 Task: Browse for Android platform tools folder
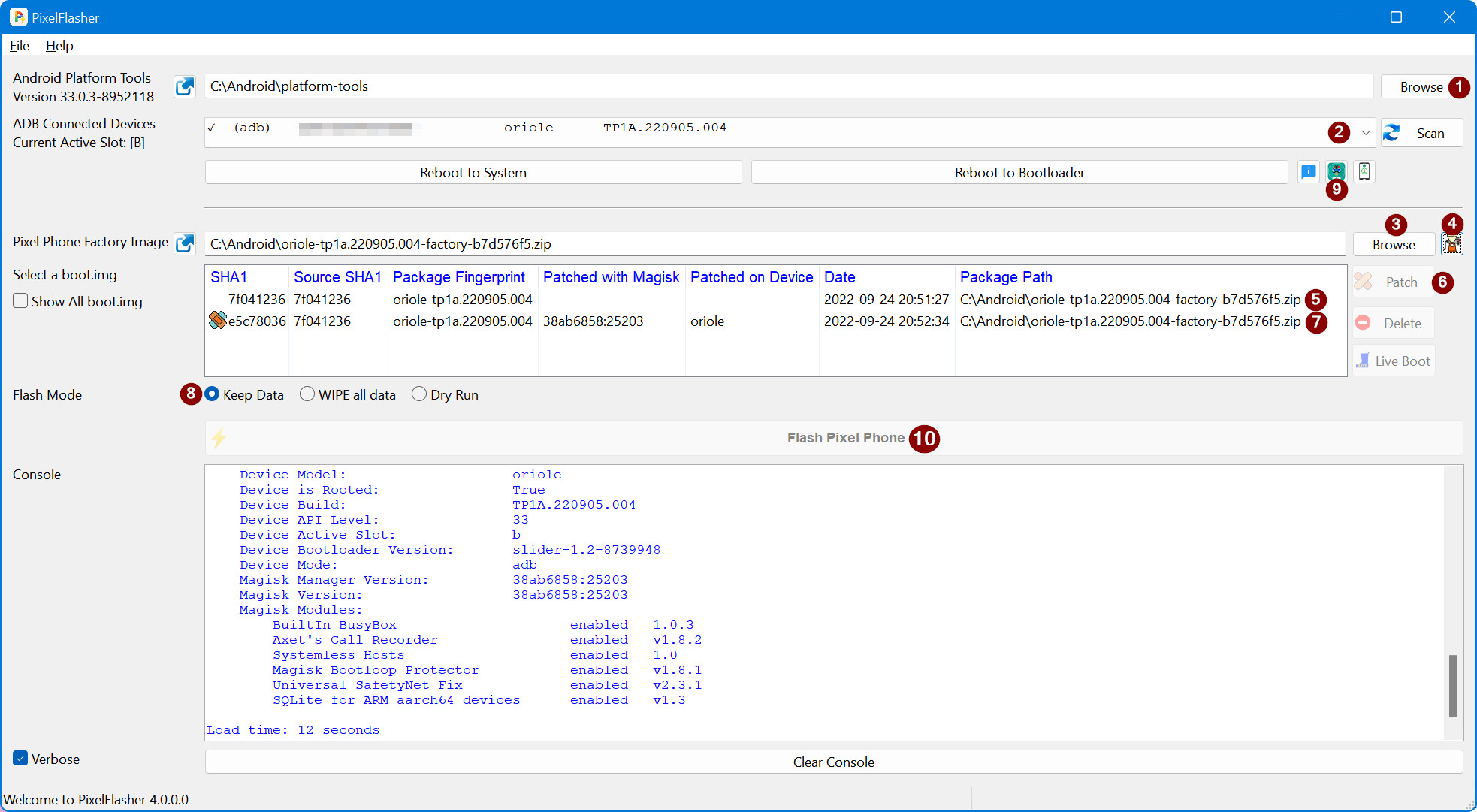click(x=1421, y=87)
